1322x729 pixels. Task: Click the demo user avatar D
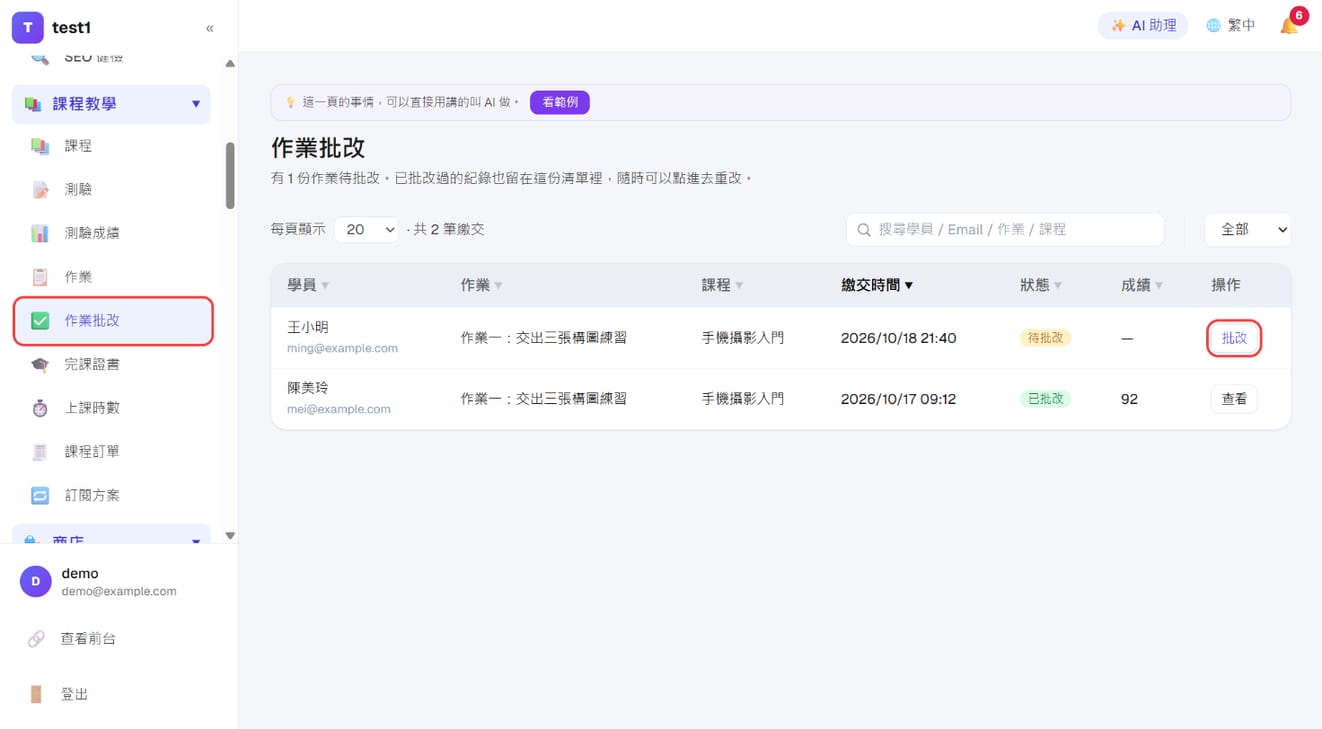36,582
